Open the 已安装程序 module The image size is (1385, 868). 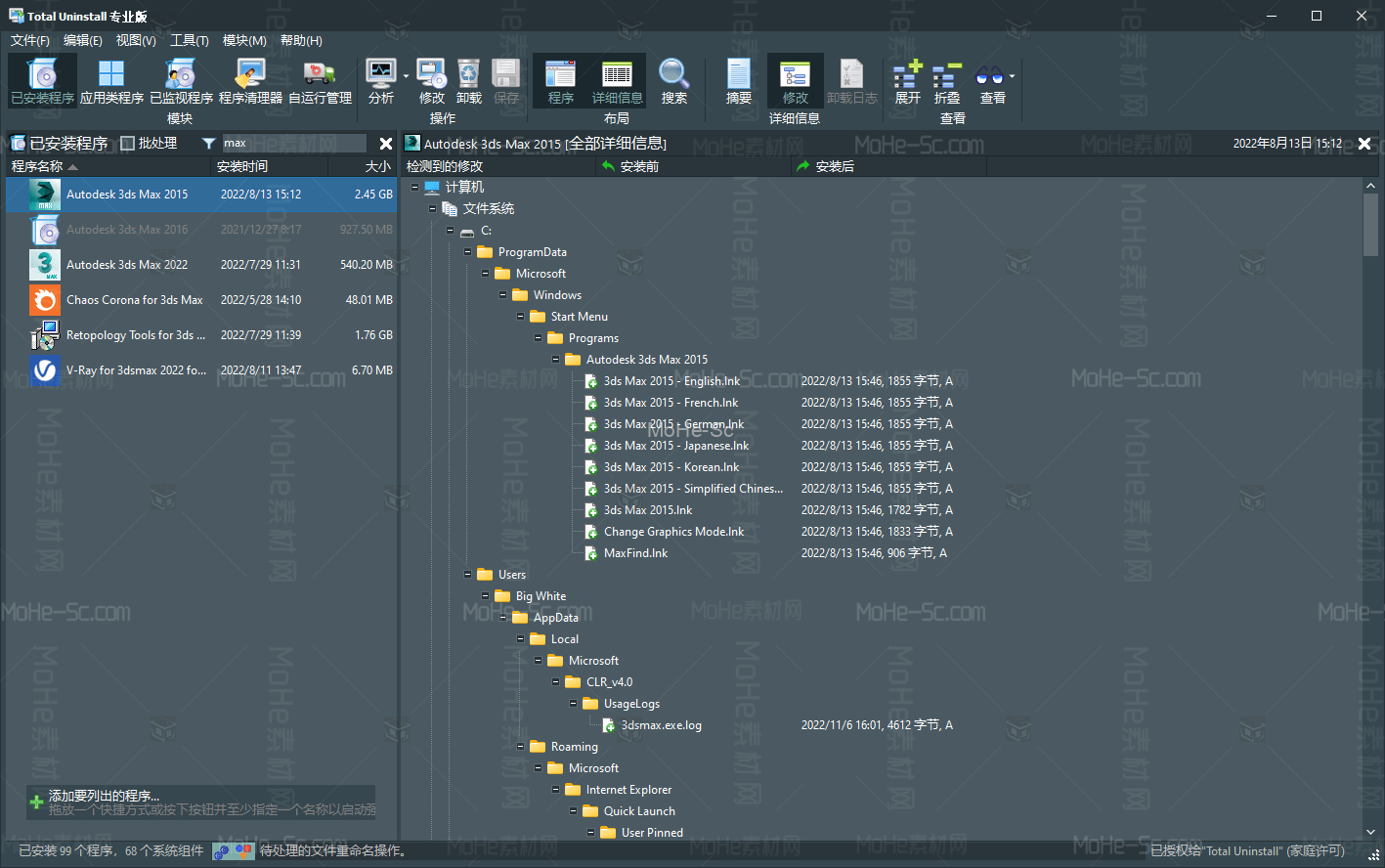tap(42, 81)
